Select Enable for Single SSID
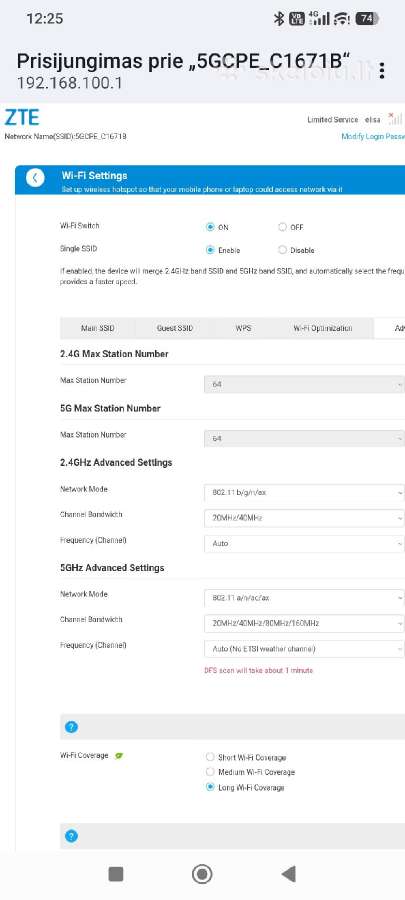Viewport: 405px width, 900px height. [210, 250]
